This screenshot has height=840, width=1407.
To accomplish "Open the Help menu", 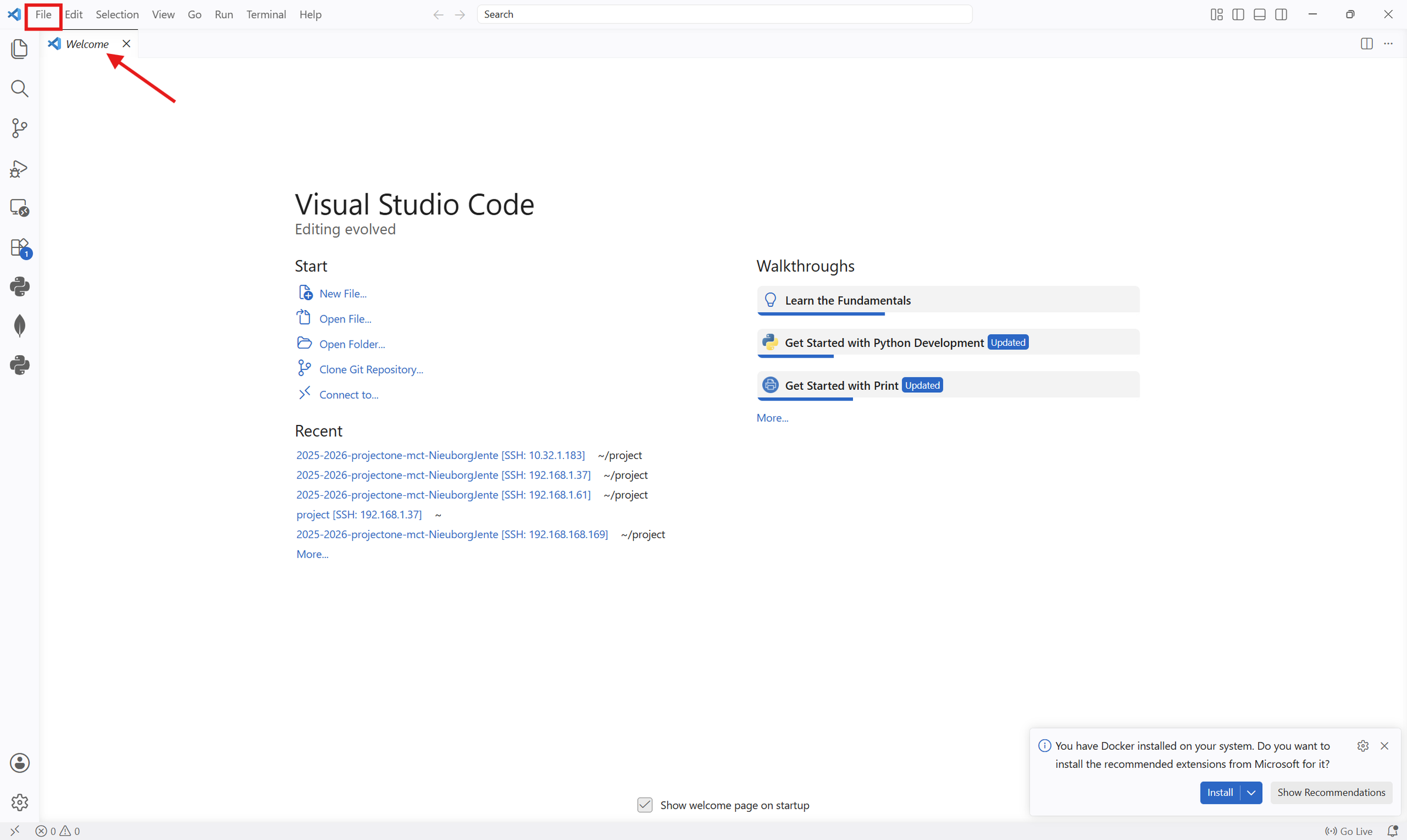I will pyautogui.click(x=310, y=15).
